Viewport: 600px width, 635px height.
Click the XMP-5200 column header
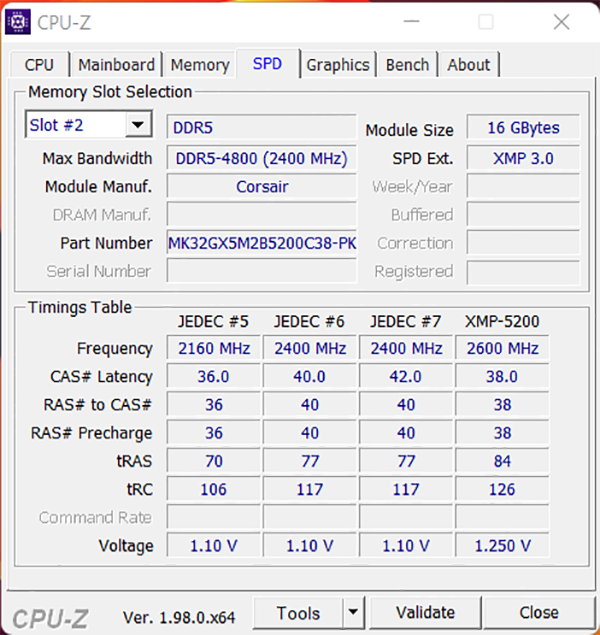click(x=502, y=322)
